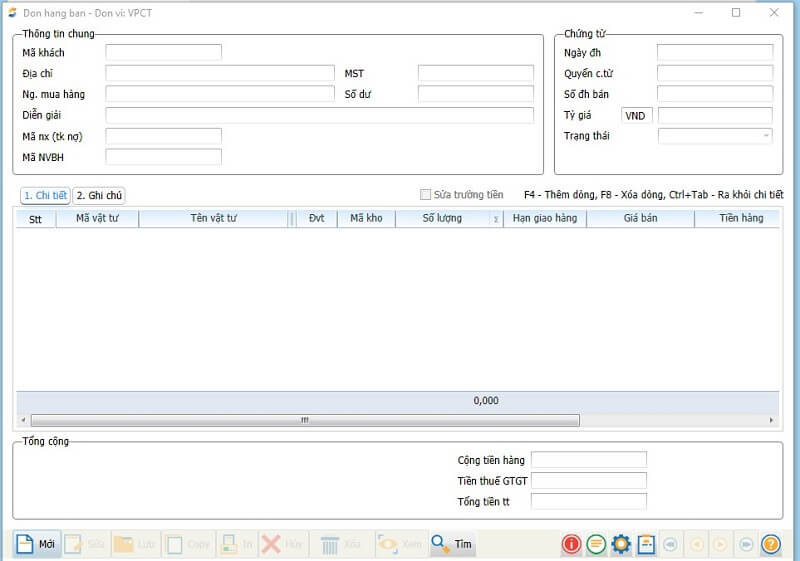Focus the Tiền thuế GTGT field
The image size is (800, 561).
coord(589,480)
